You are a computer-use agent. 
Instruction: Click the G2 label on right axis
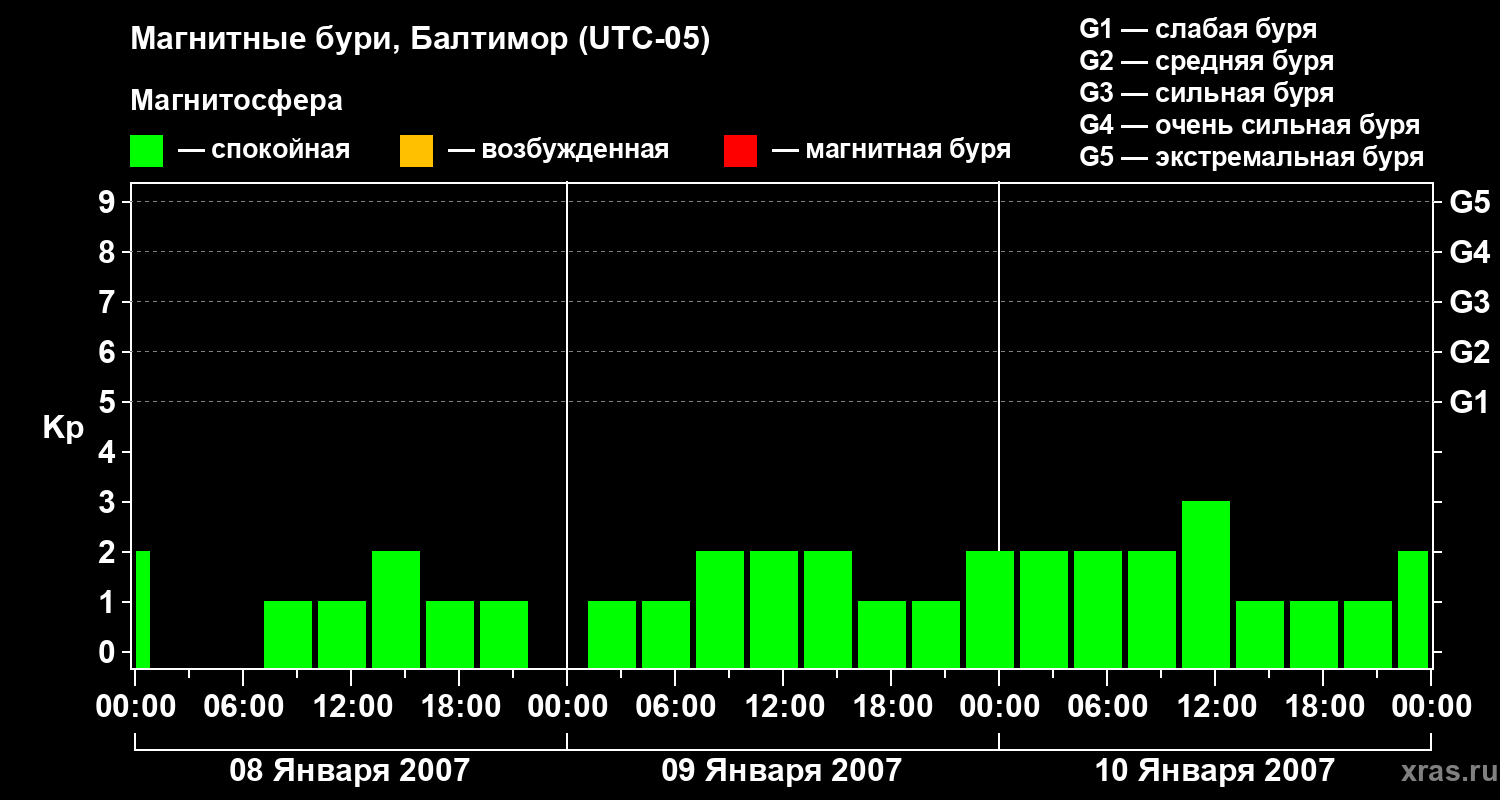1470,353
